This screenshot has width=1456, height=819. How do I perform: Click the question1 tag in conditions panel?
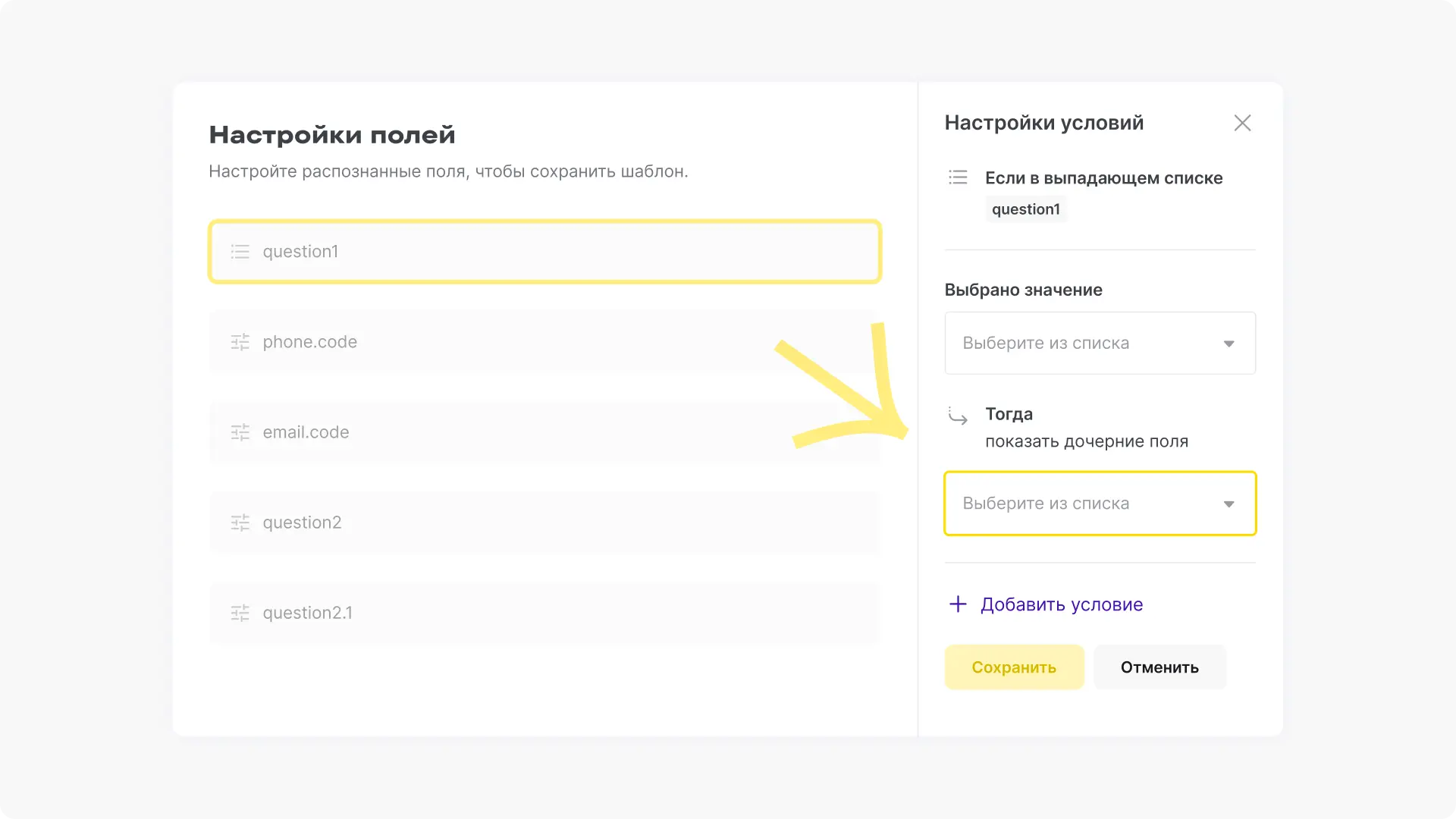[x=1025, y=209]
